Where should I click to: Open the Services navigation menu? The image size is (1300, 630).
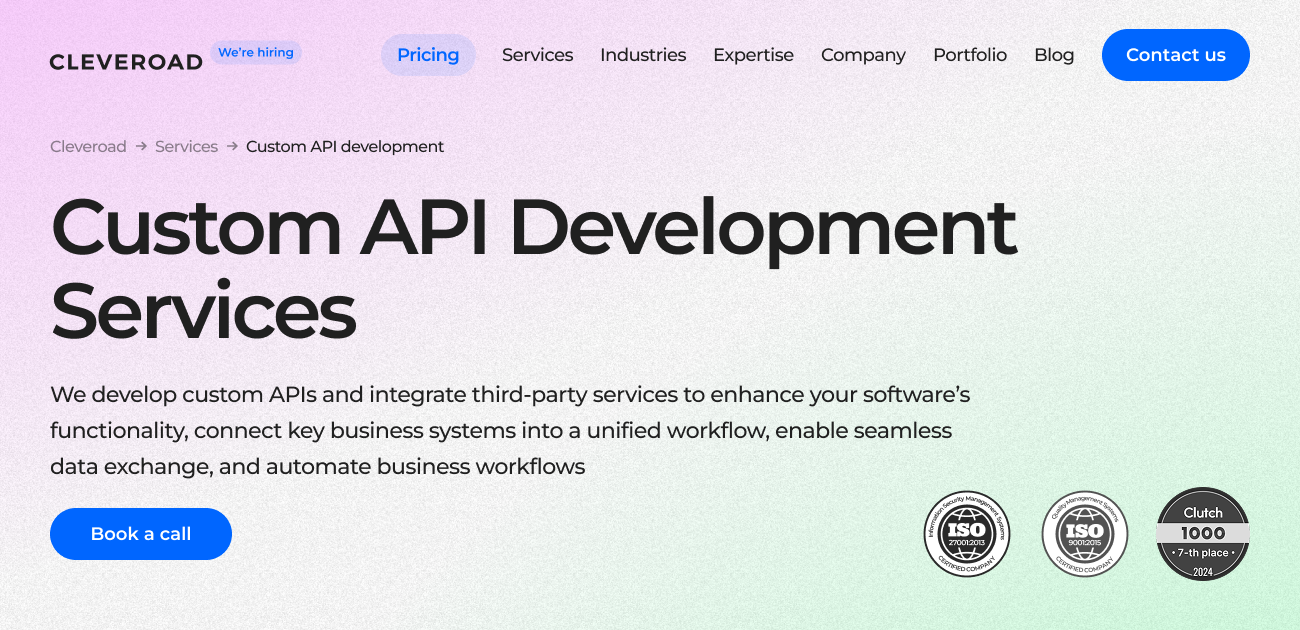(537, 55)
